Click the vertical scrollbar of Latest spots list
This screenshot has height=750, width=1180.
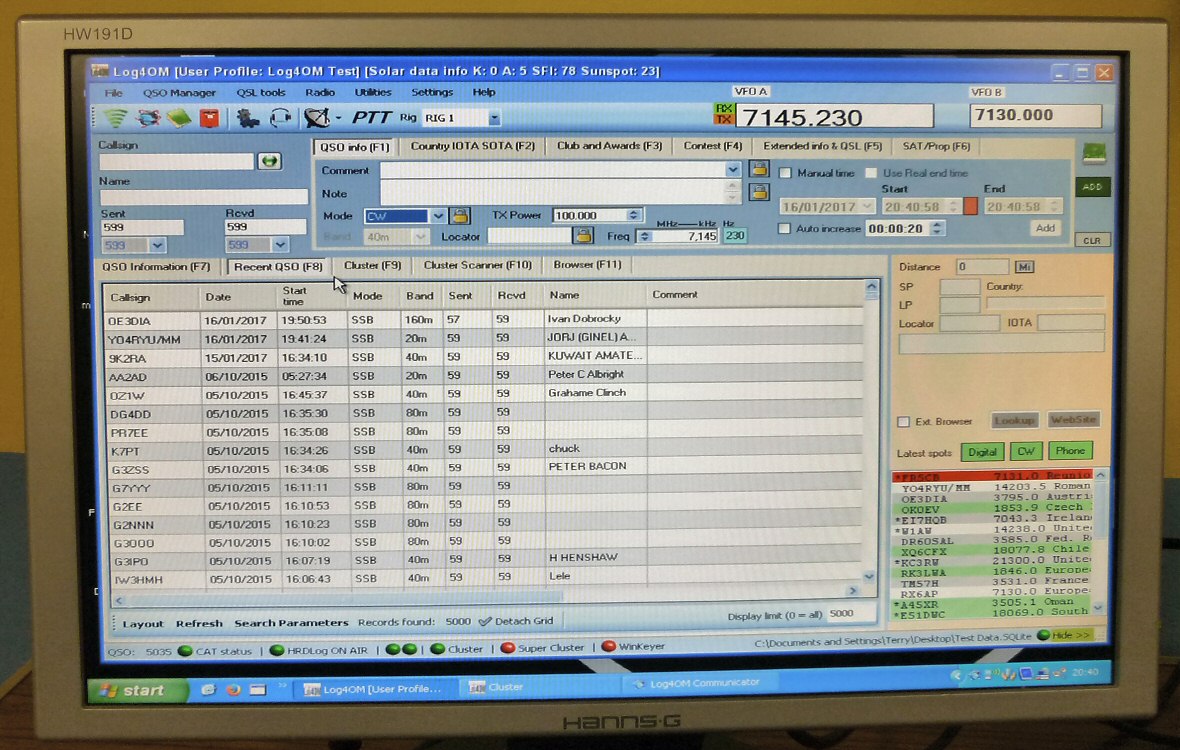click(x=1100, y=542)
